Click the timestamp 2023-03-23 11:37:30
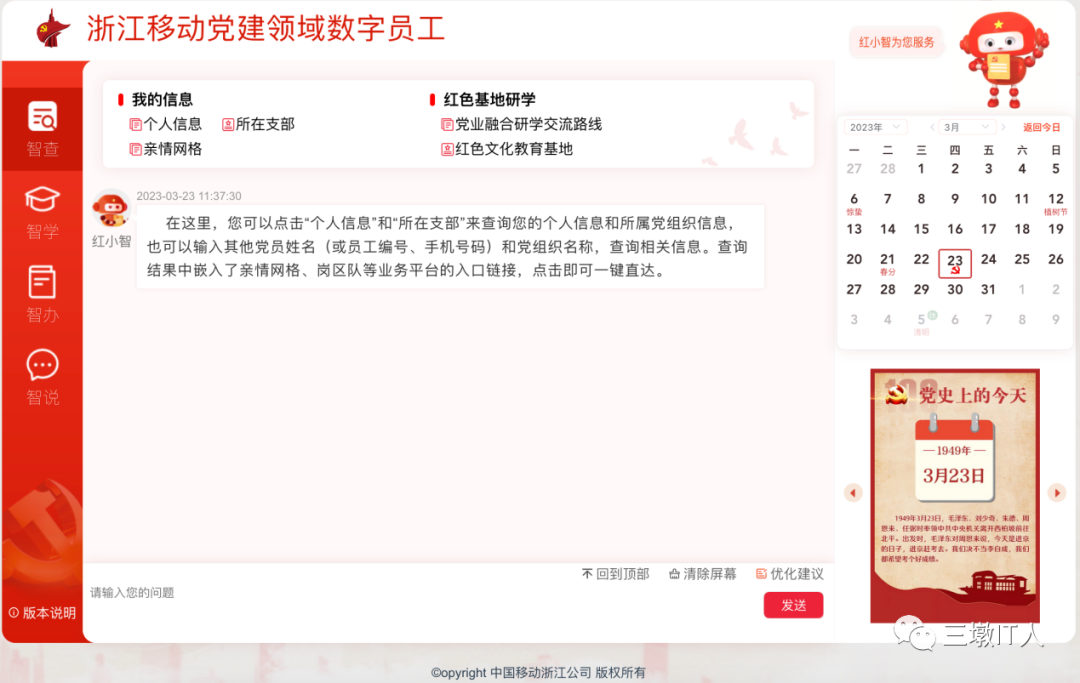 click(189, 196)
